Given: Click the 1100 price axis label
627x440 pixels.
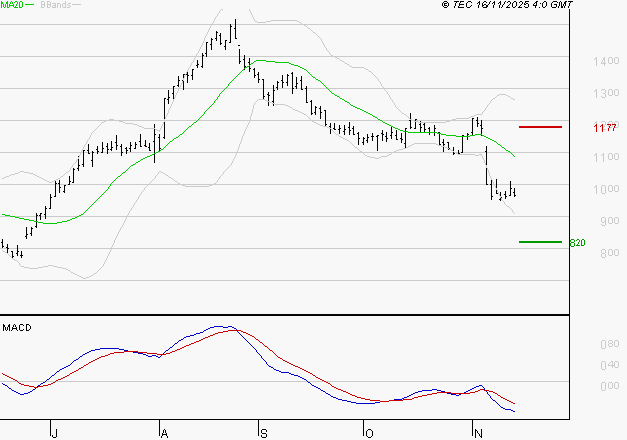Looking at the screenshot, I should pos(606,157).
